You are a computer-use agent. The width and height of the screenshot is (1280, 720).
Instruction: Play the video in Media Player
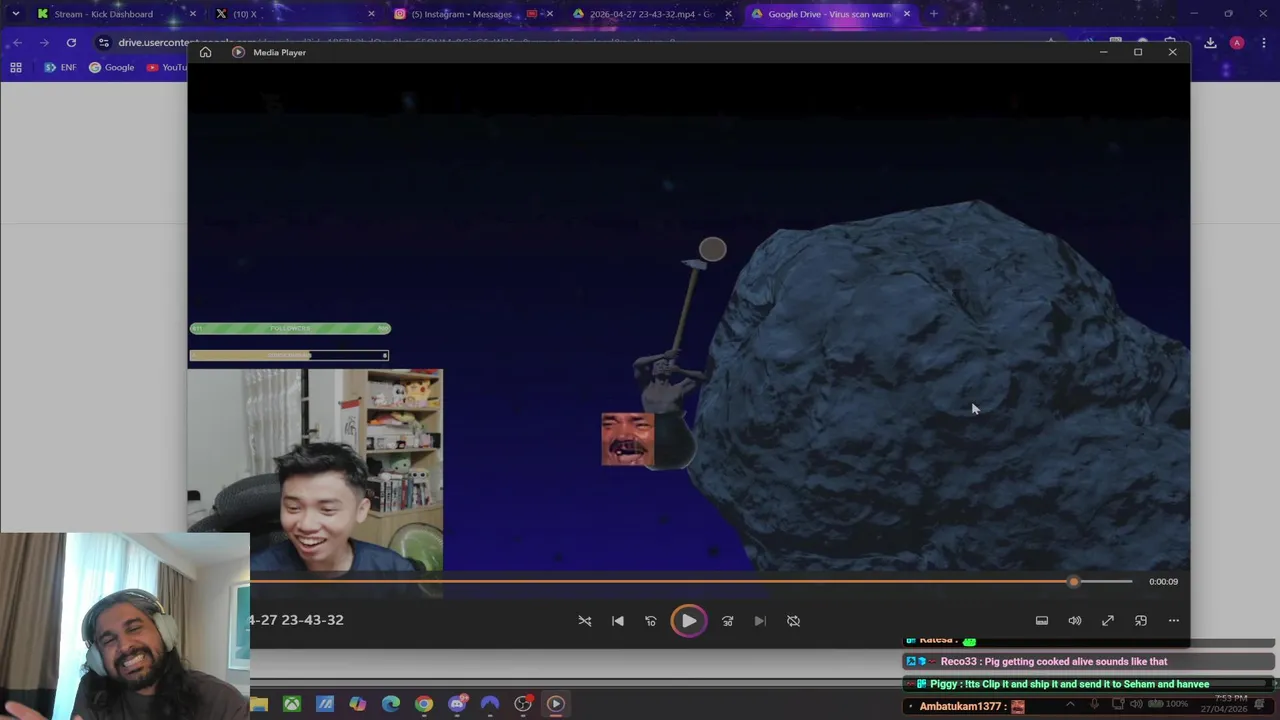[689, 621]
